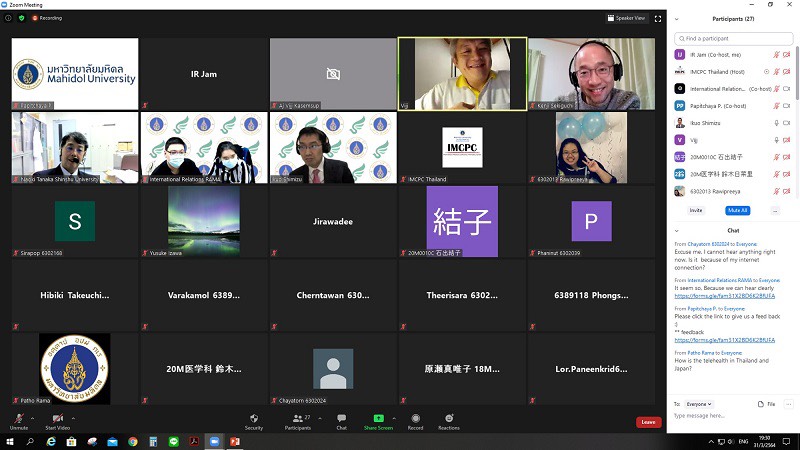Collapse the Participants panel chevron
This screenshot has height=450, width=800.
click(x=679, y=18)
